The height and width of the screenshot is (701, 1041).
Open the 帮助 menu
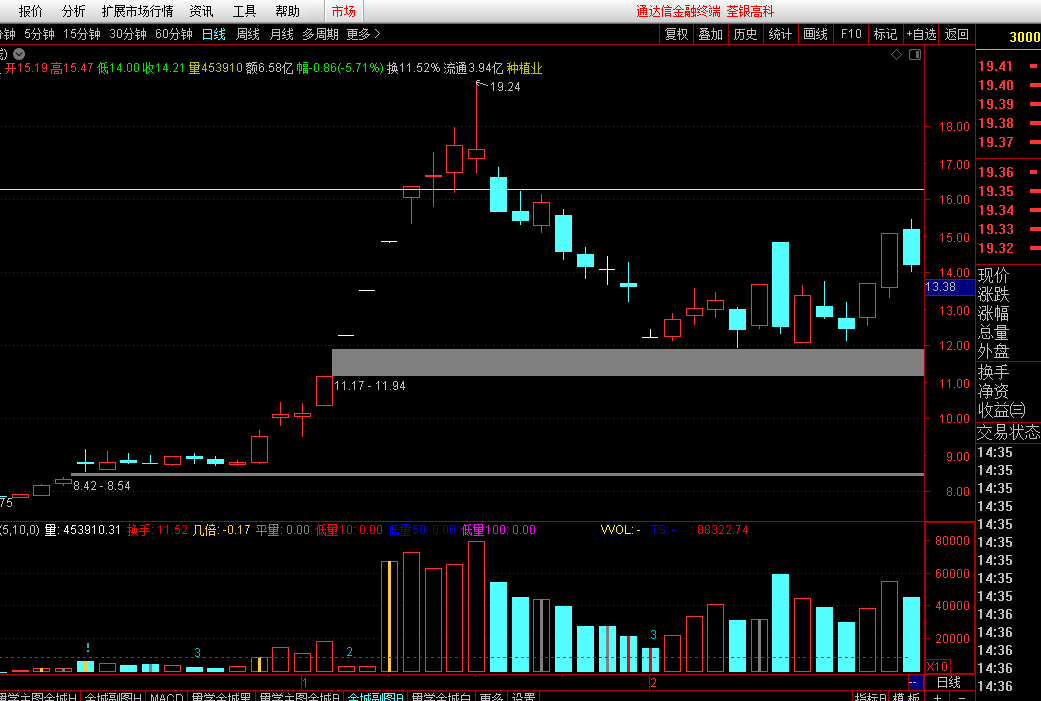click(287, 11)
